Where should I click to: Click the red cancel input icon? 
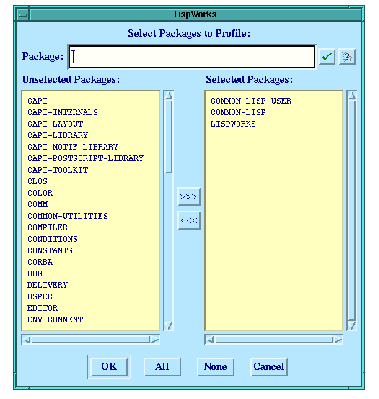tap(347, 57)
